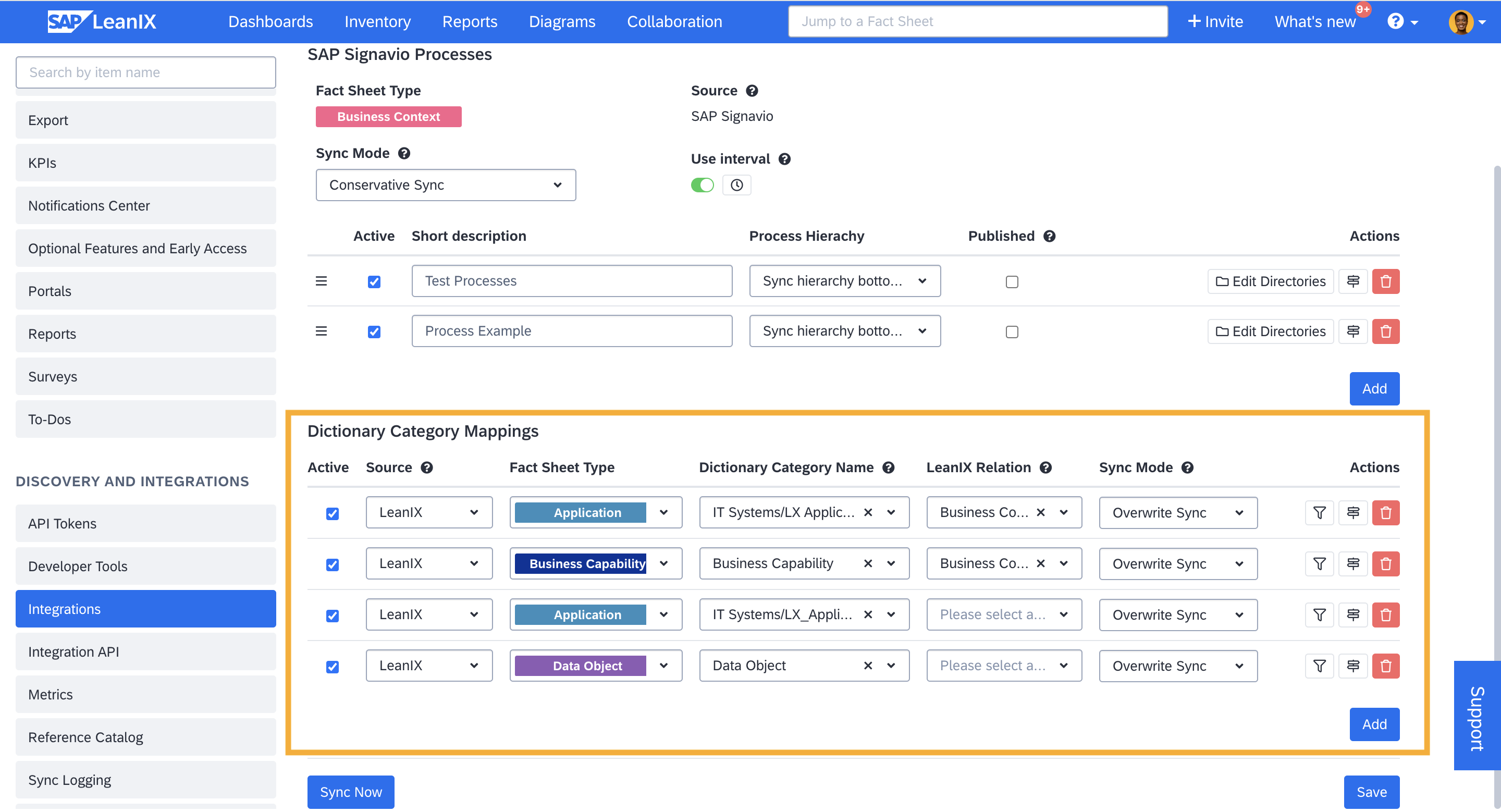Add a new Dictionary Category Mapping

[x=1374, y=724]
